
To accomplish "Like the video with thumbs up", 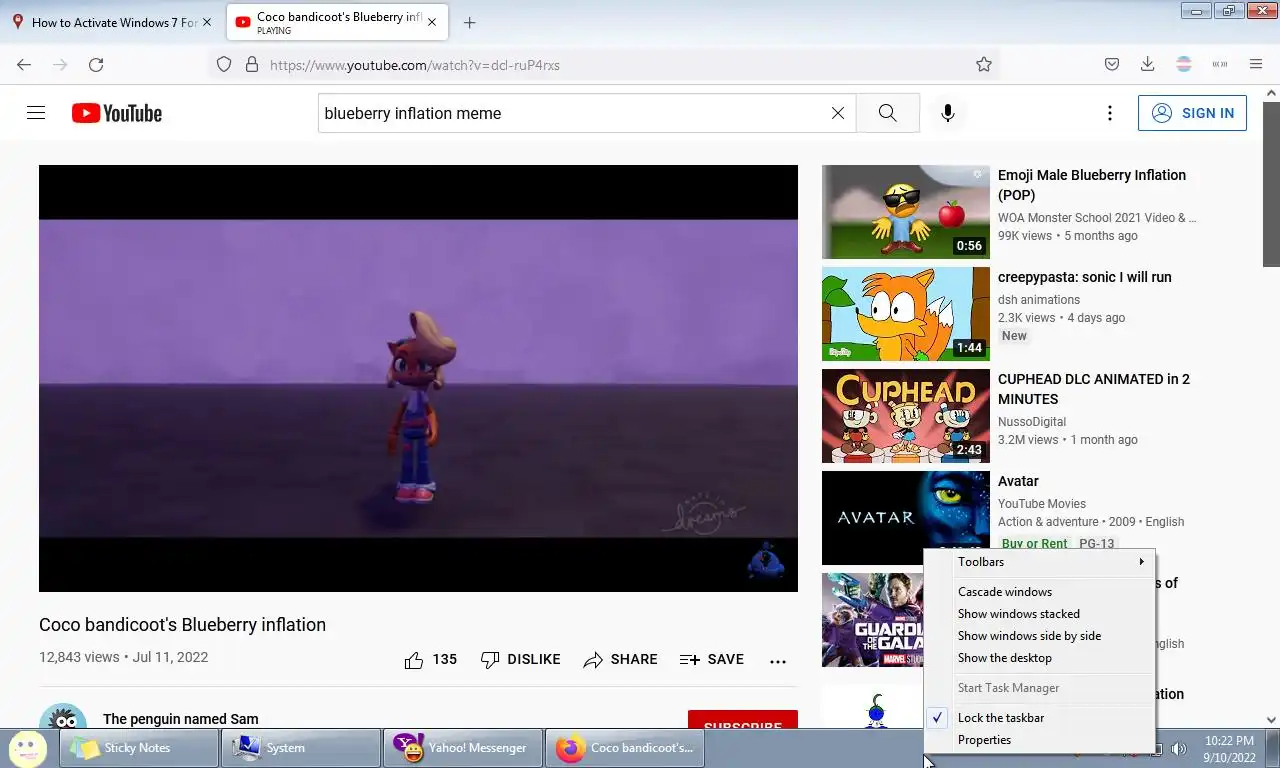I will (x=430, y=659).
